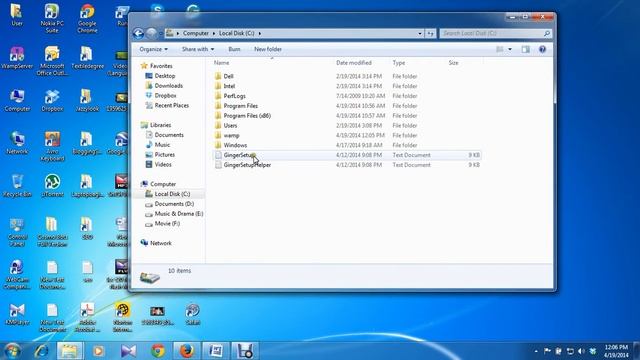Open the address bar history dropdown
This screenshot has width=640, height=360.
420,33
